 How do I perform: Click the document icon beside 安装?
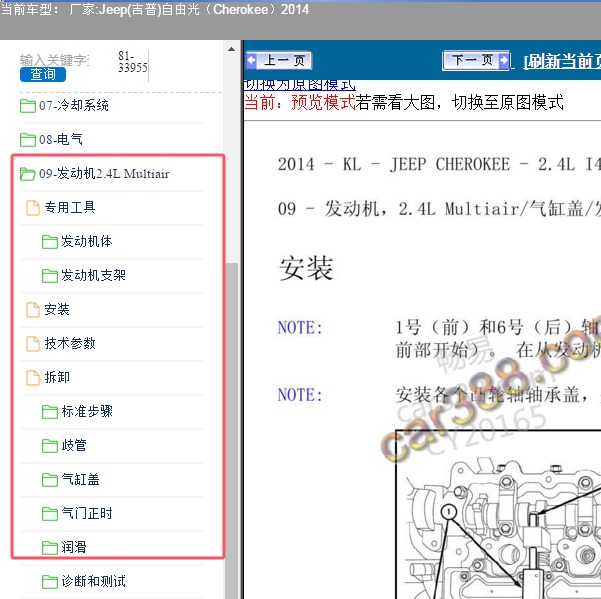[x=33, y=310]
